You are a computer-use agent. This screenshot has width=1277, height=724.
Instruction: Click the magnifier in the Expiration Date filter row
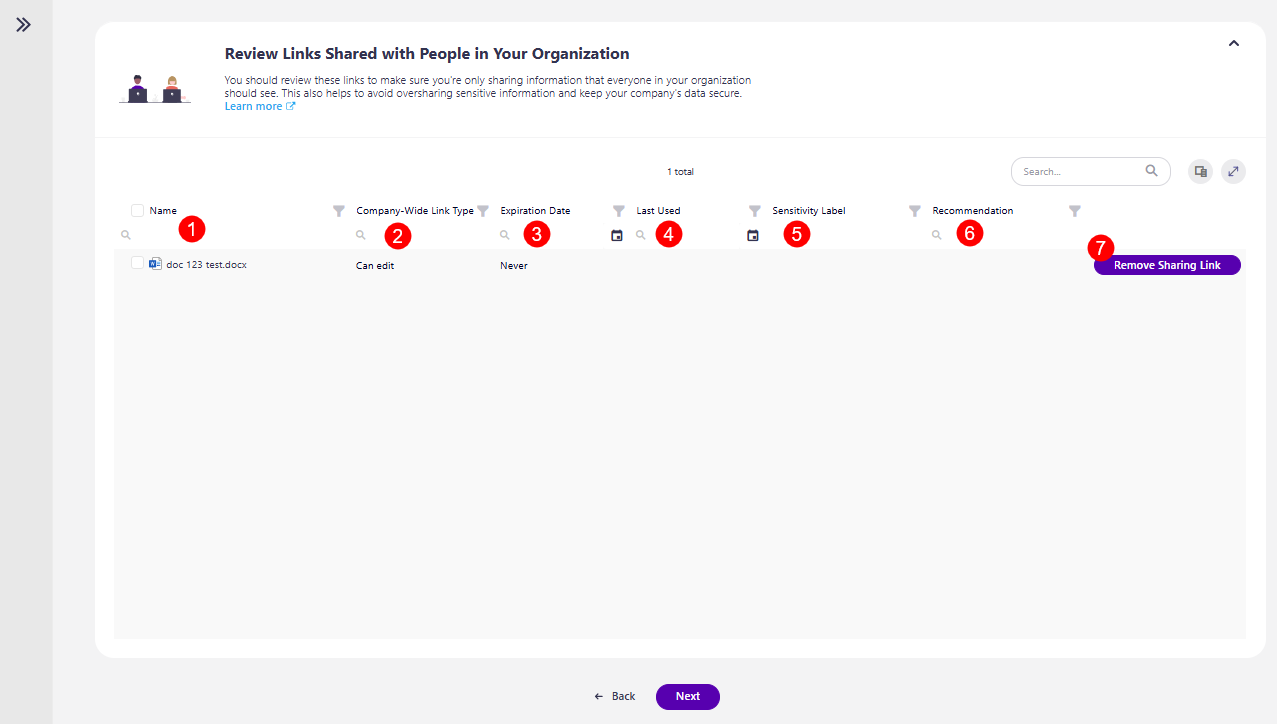click(505, 234)
